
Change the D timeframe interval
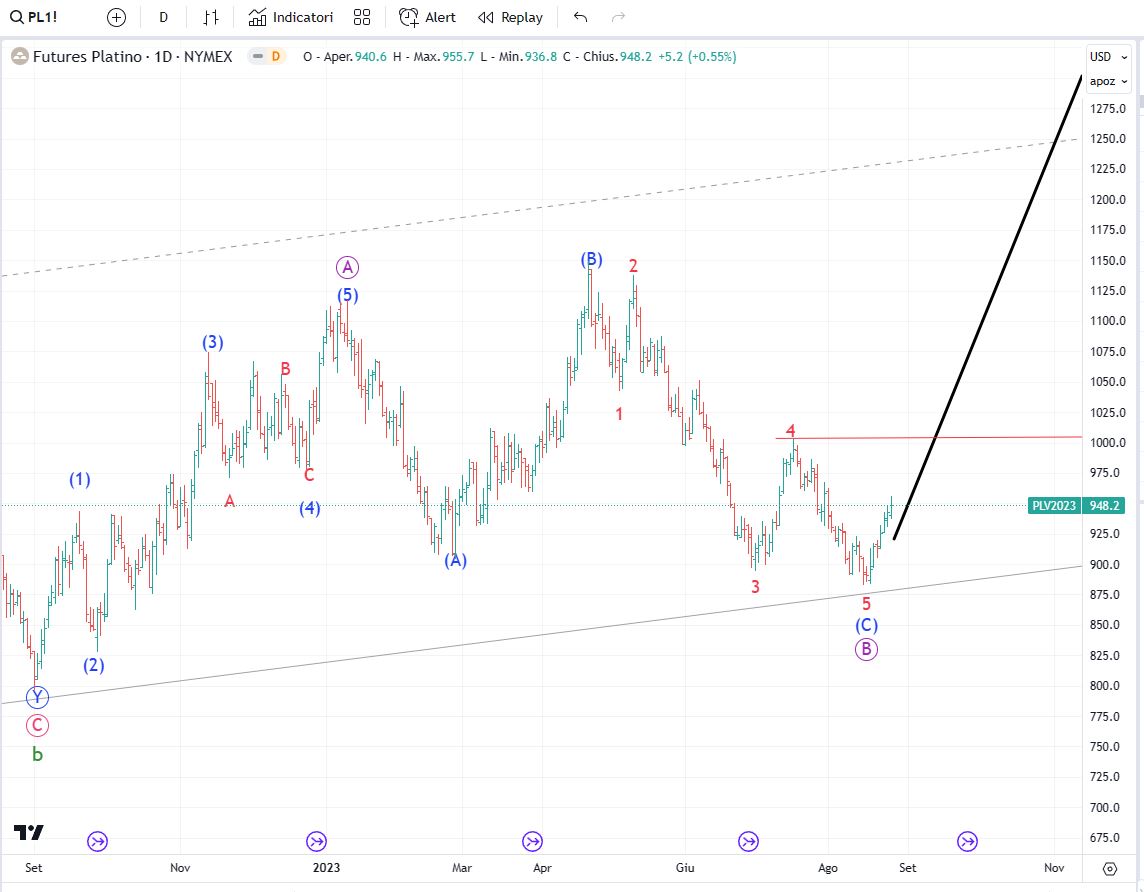tap(163, 17)
